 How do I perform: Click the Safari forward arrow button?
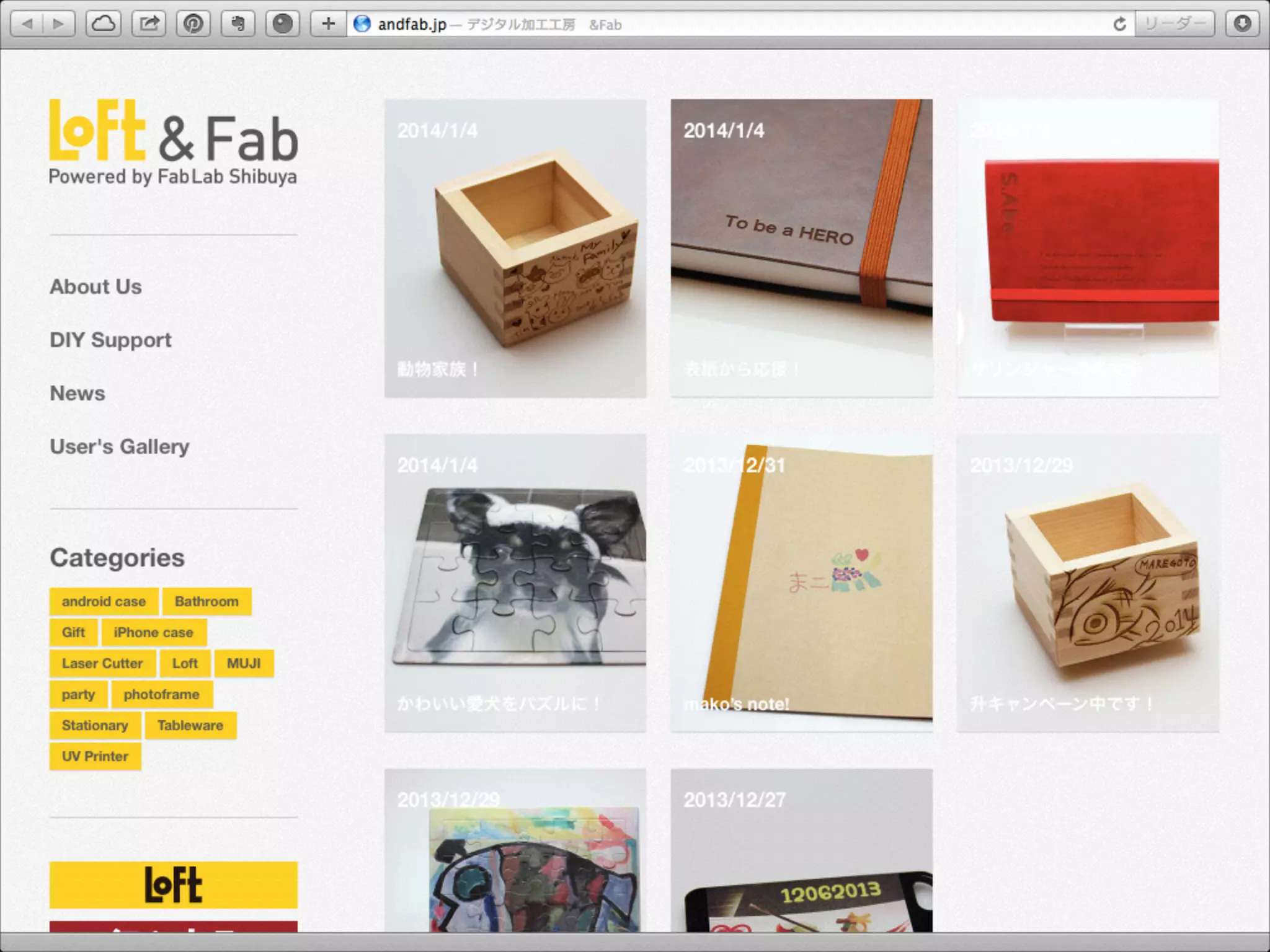click(59, 24)
